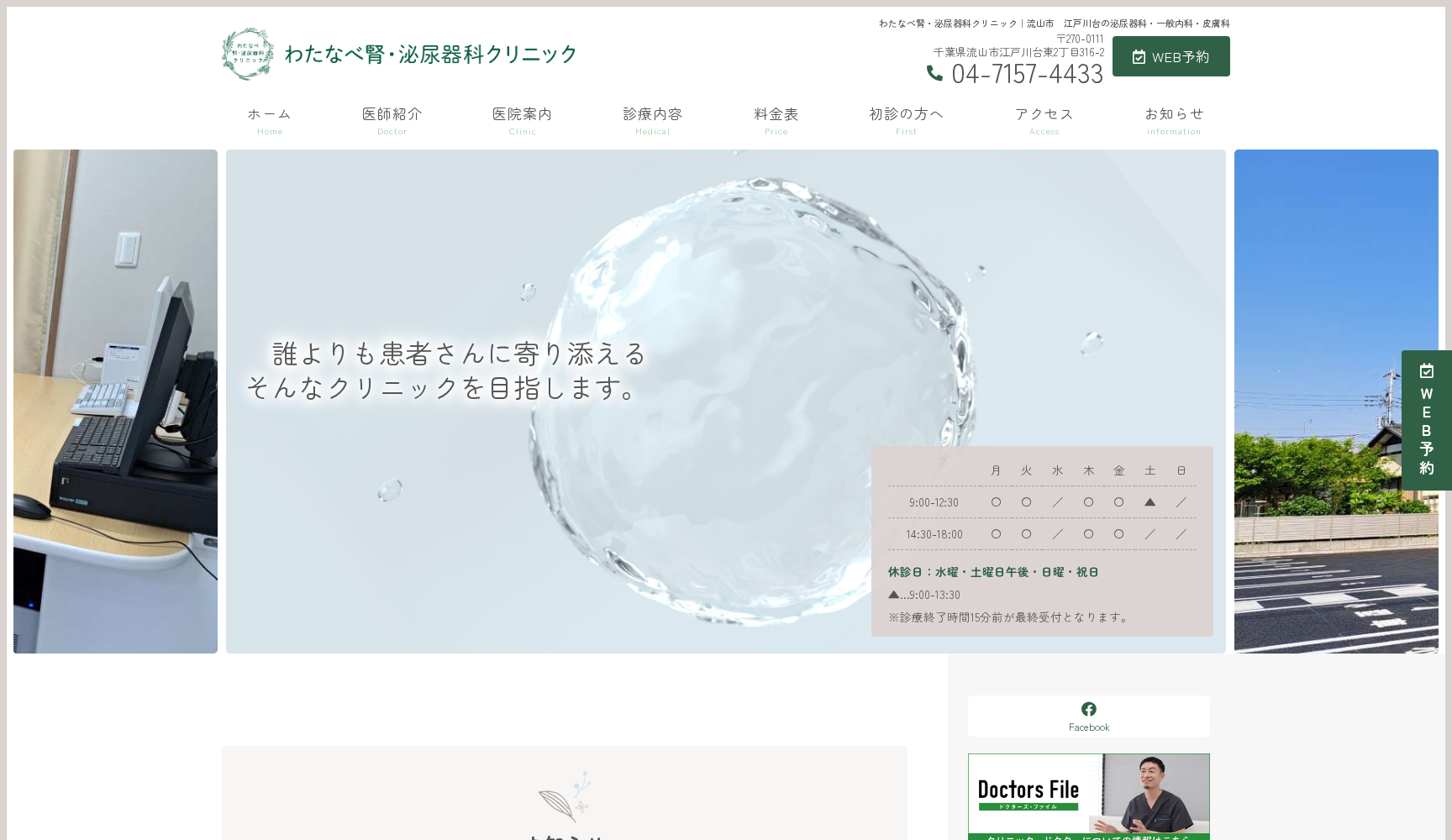Navigate to 料金表 Price page
This screenshot has height=840, width=1452.
tap(776, 114)
